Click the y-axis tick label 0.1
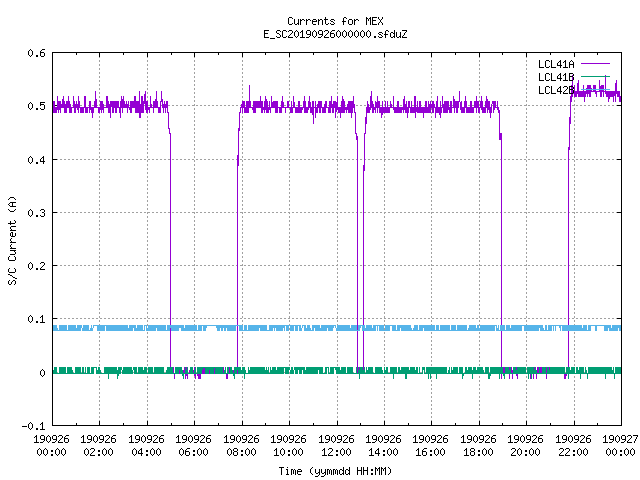The height and width of the screenshot is (480, 640). click(x=36, y=319)
